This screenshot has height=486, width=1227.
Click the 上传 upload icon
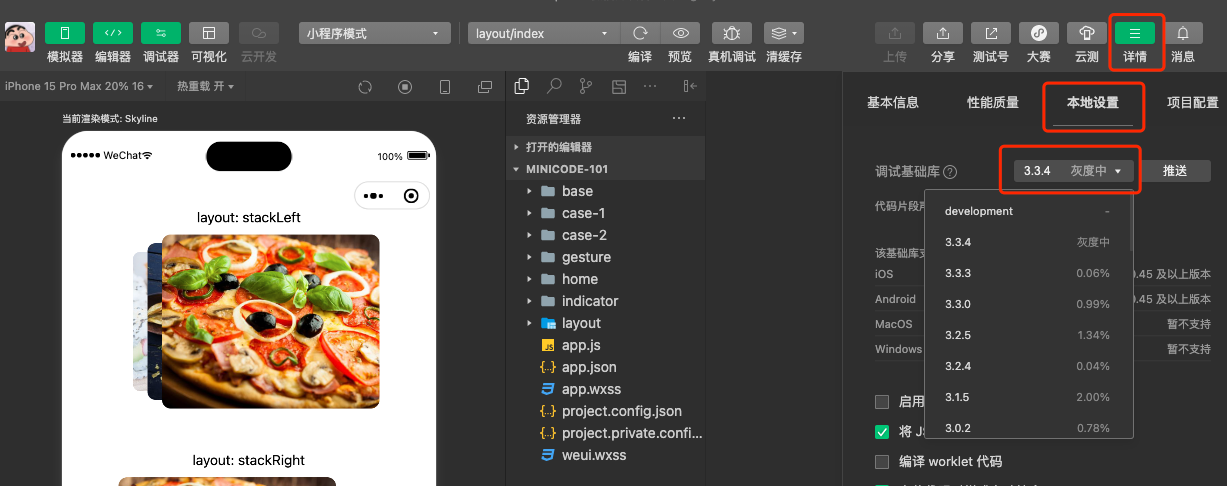click(x=895, y=33)
